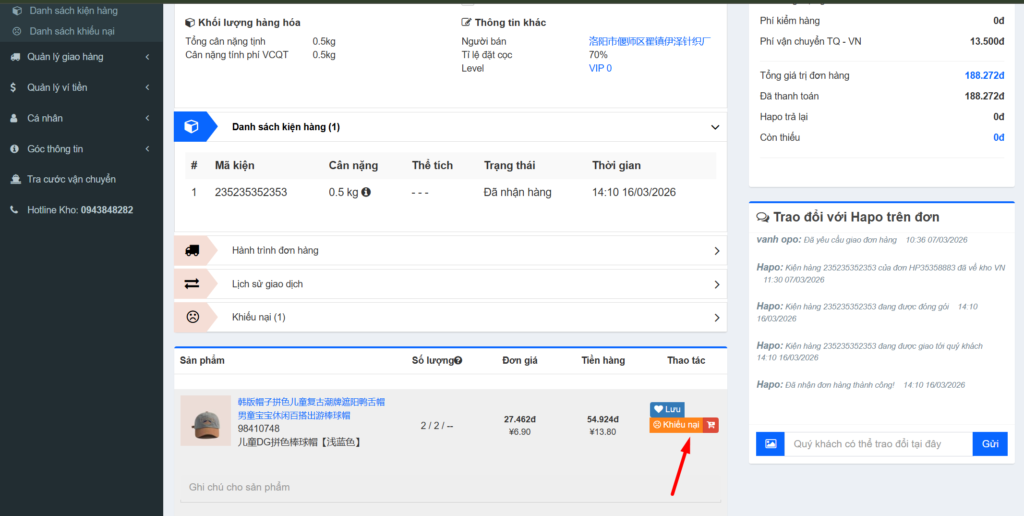
Task: Collapse Danh sách kiện hàng section chevron
Action: [715, 127]
